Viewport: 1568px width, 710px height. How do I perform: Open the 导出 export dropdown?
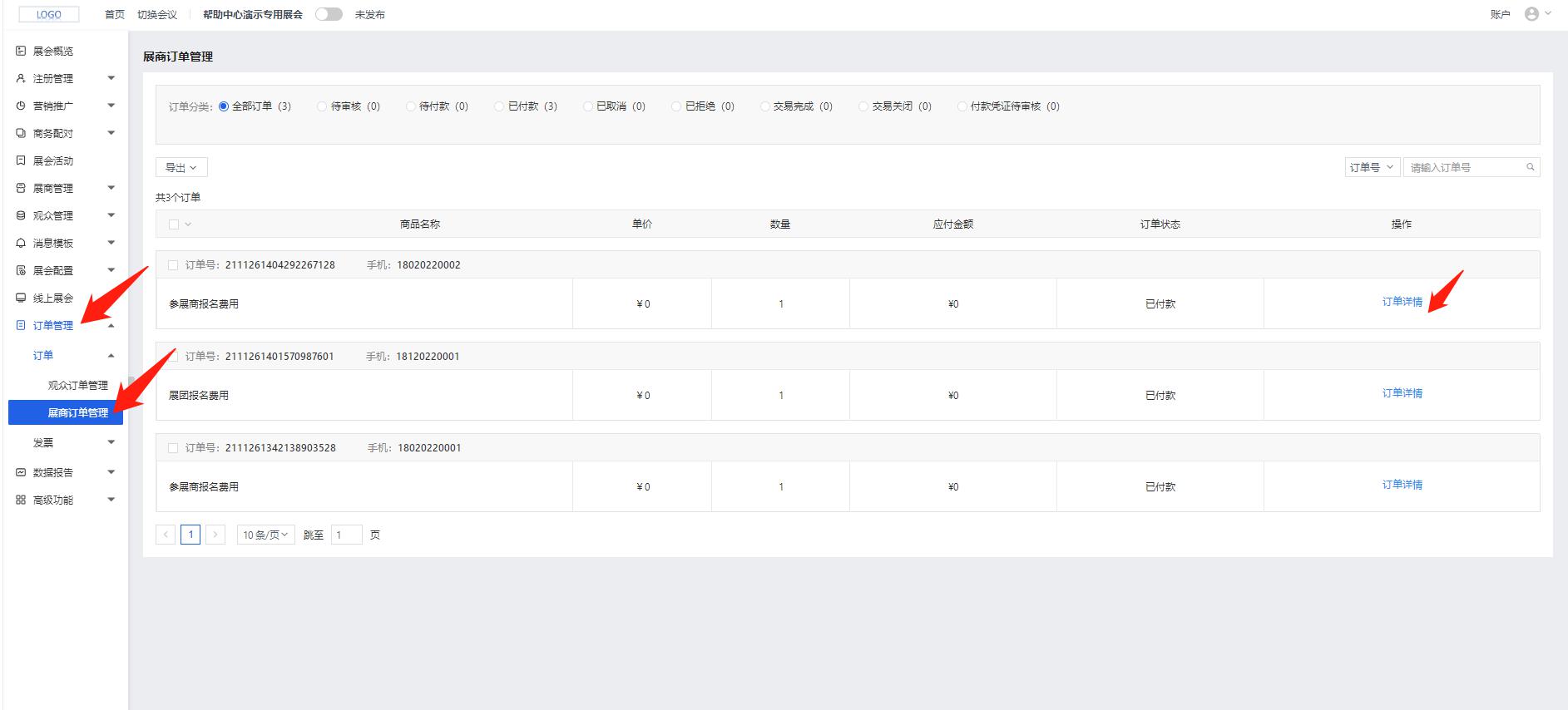(x=181, y=167)
